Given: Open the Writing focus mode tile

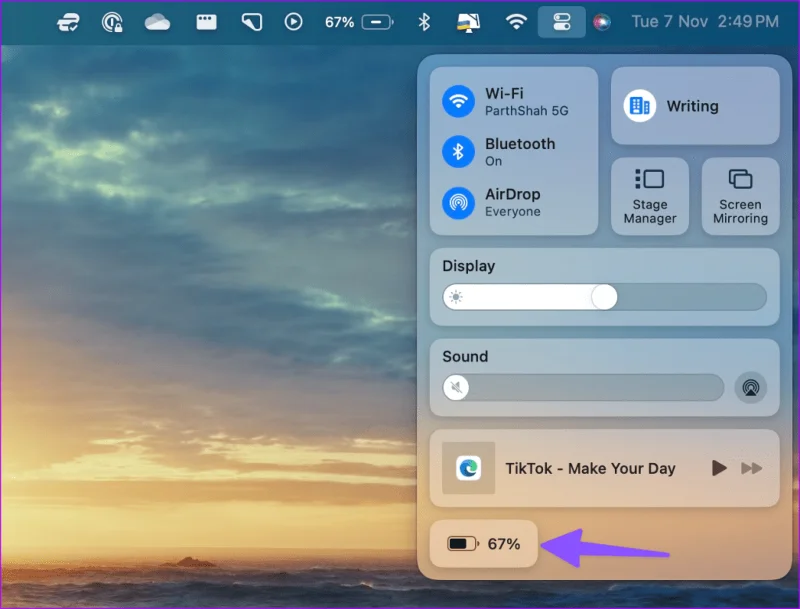Looking at the screenshot, I should point(695,106).
